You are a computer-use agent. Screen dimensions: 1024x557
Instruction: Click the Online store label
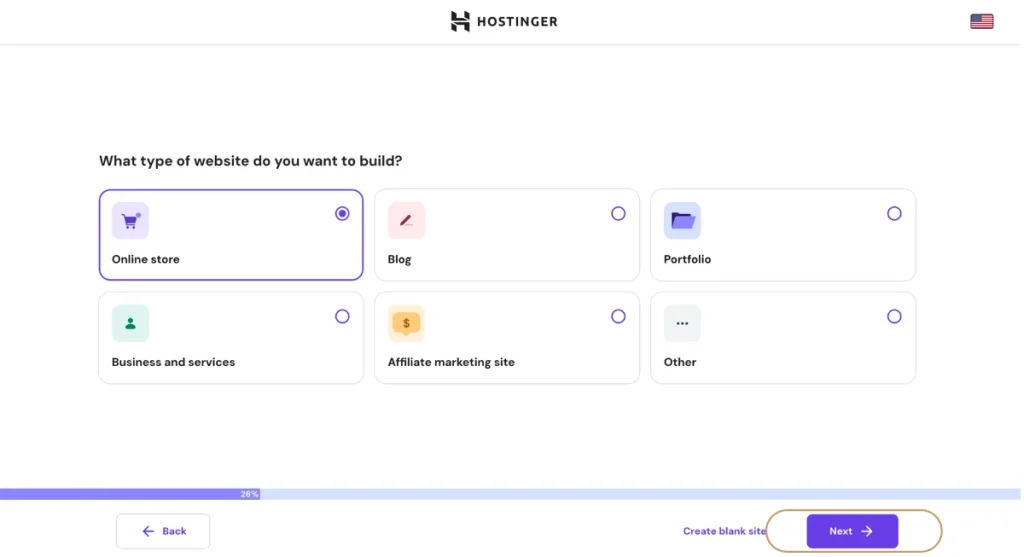pos(146,259)
